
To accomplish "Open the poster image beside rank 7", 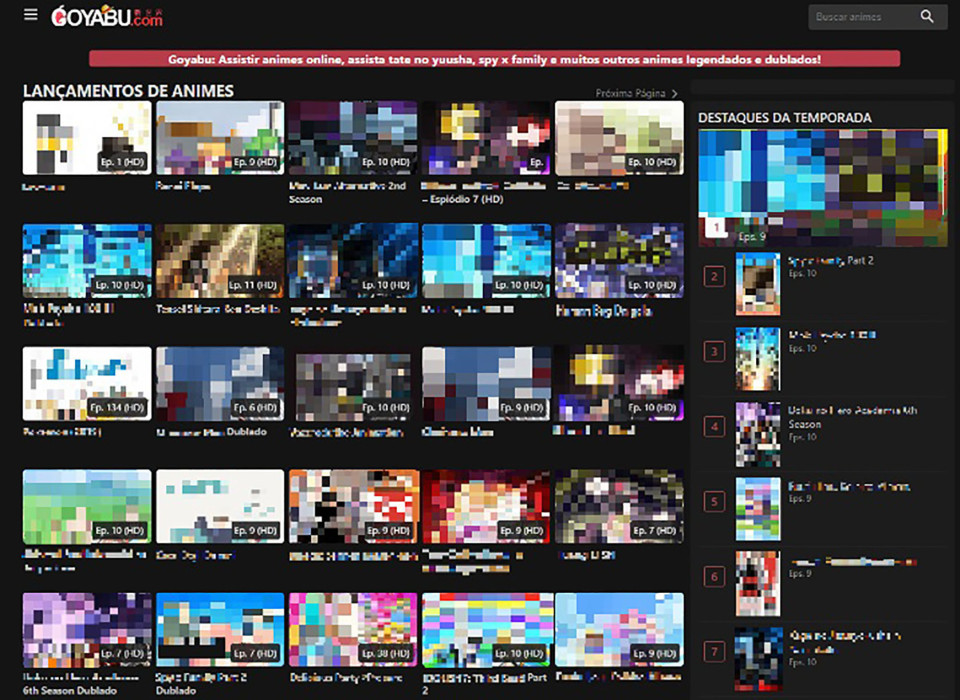I will (758, 659).
